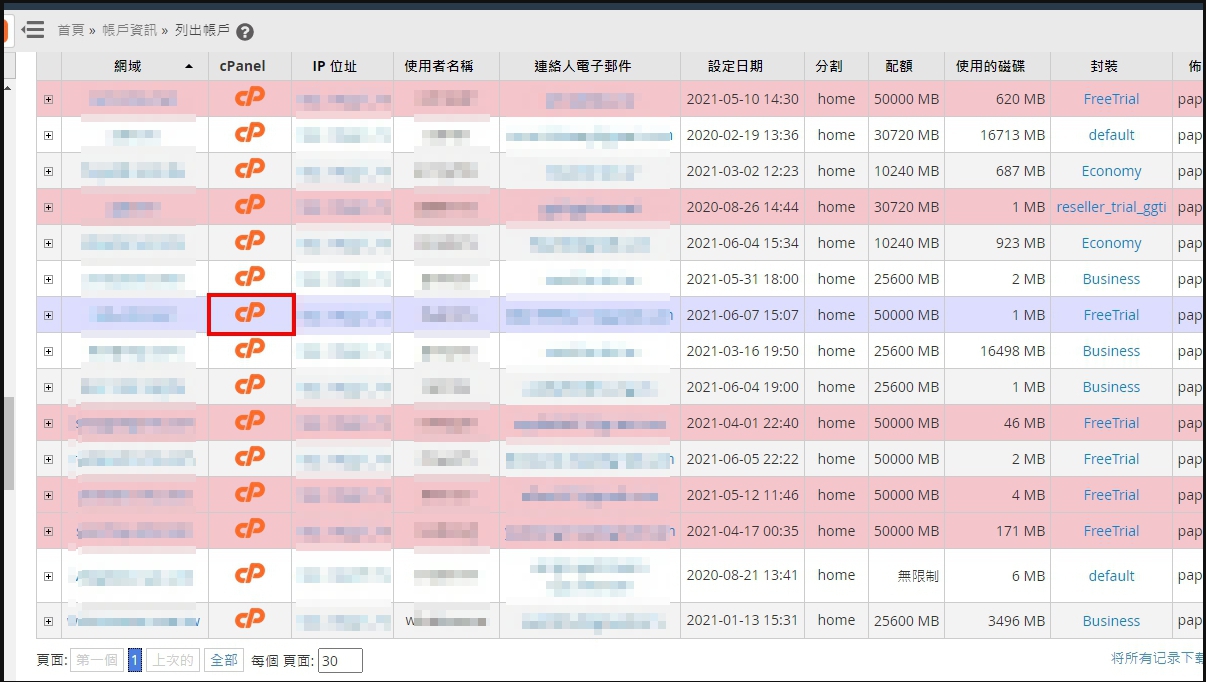Expand details for the 2020-08-26 14:44 row

click(48, 207)
